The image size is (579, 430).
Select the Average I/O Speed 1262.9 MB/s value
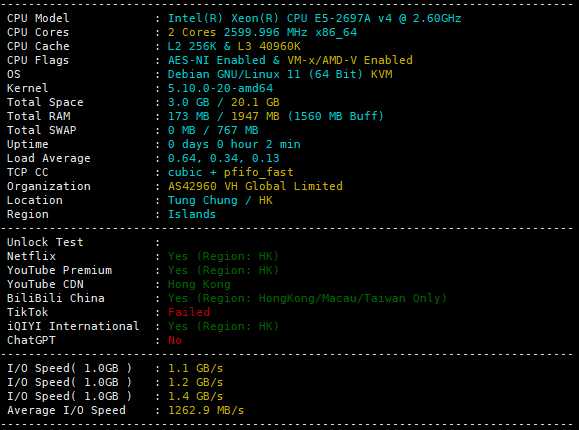(x=206, y=410)
